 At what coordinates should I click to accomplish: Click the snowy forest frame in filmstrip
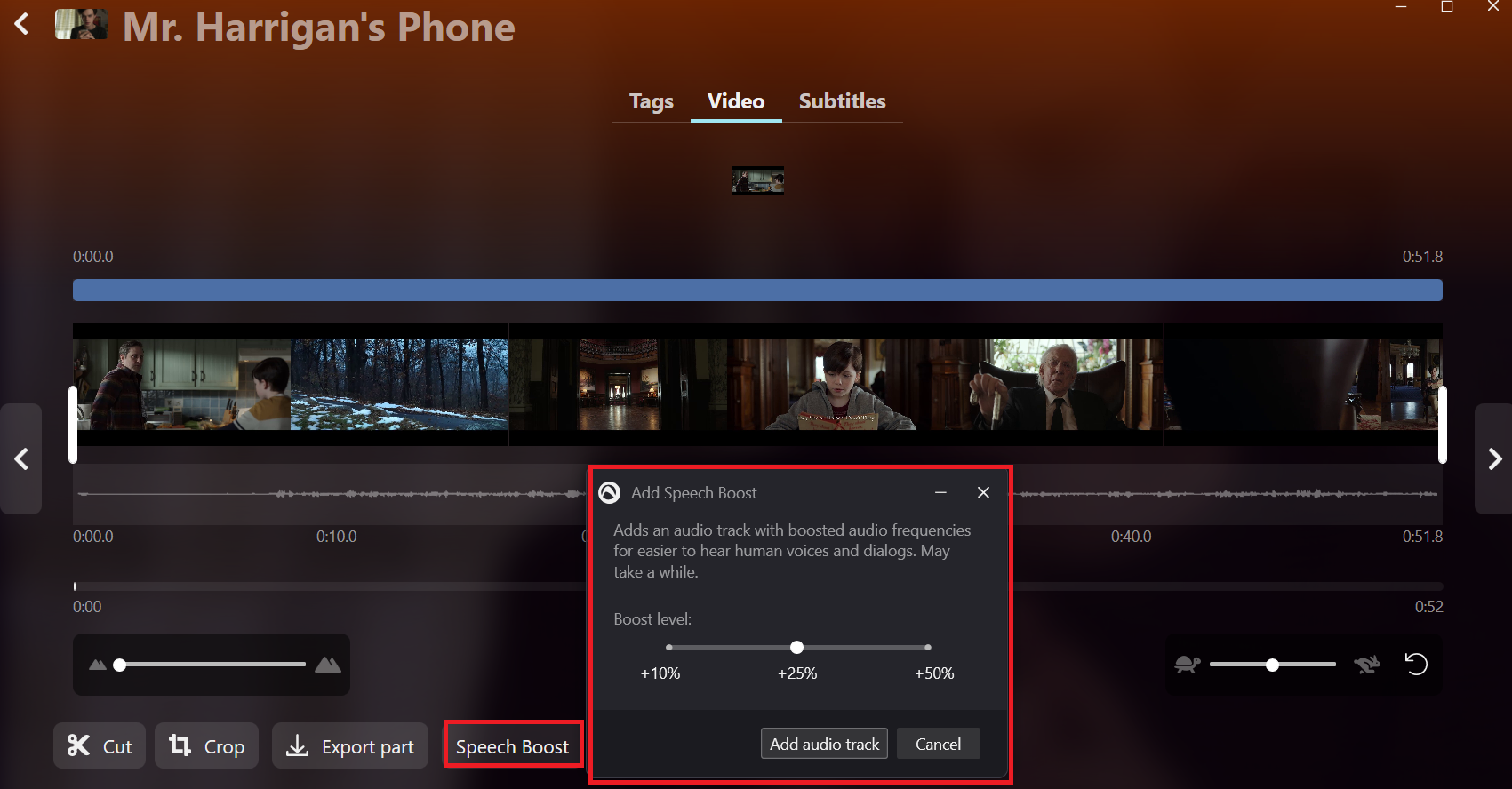pyautogui.click(x=400, y=385)
